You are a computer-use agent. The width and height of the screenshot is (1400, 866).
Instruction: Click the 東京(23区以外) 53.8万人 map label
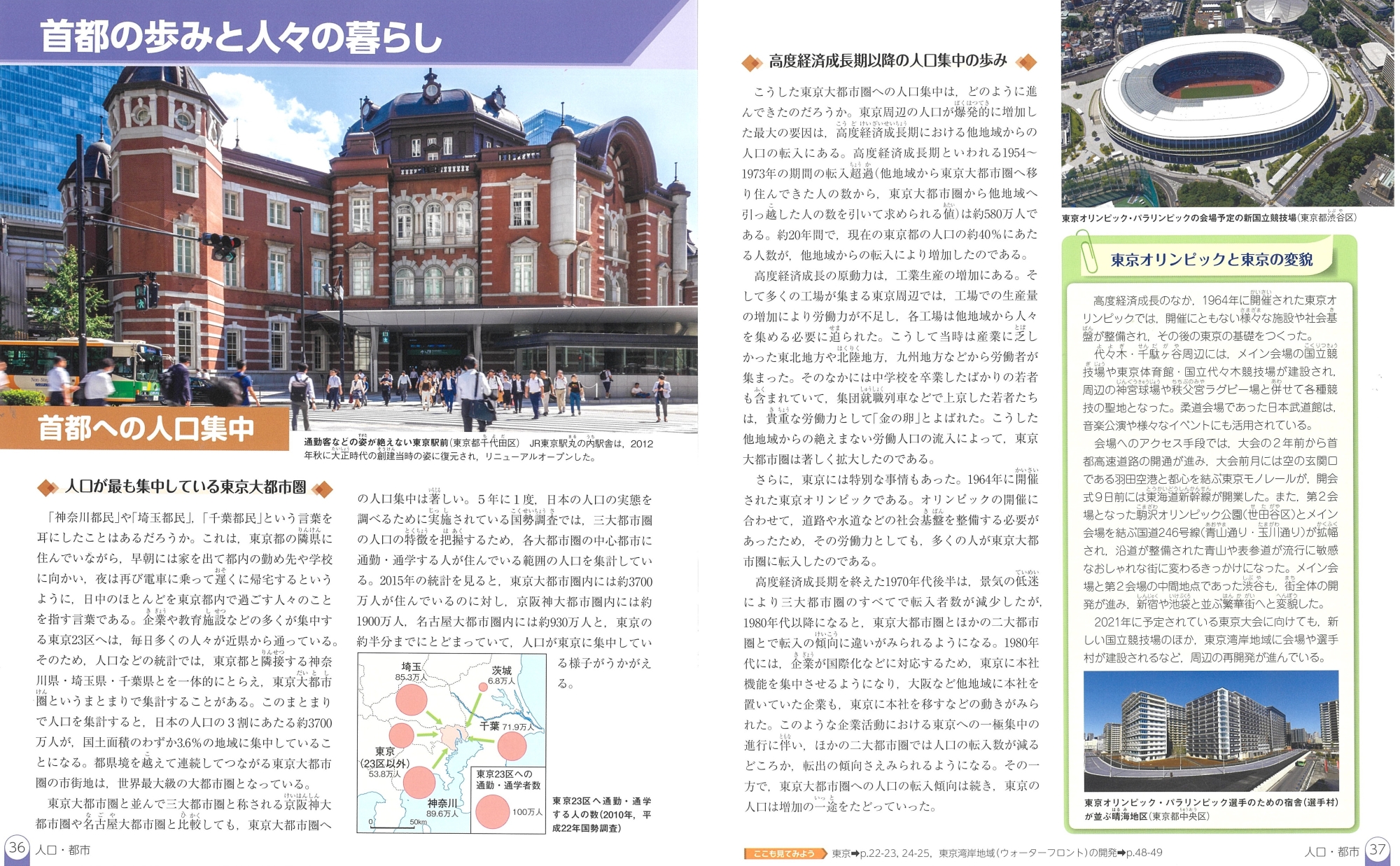click(384, 762)
